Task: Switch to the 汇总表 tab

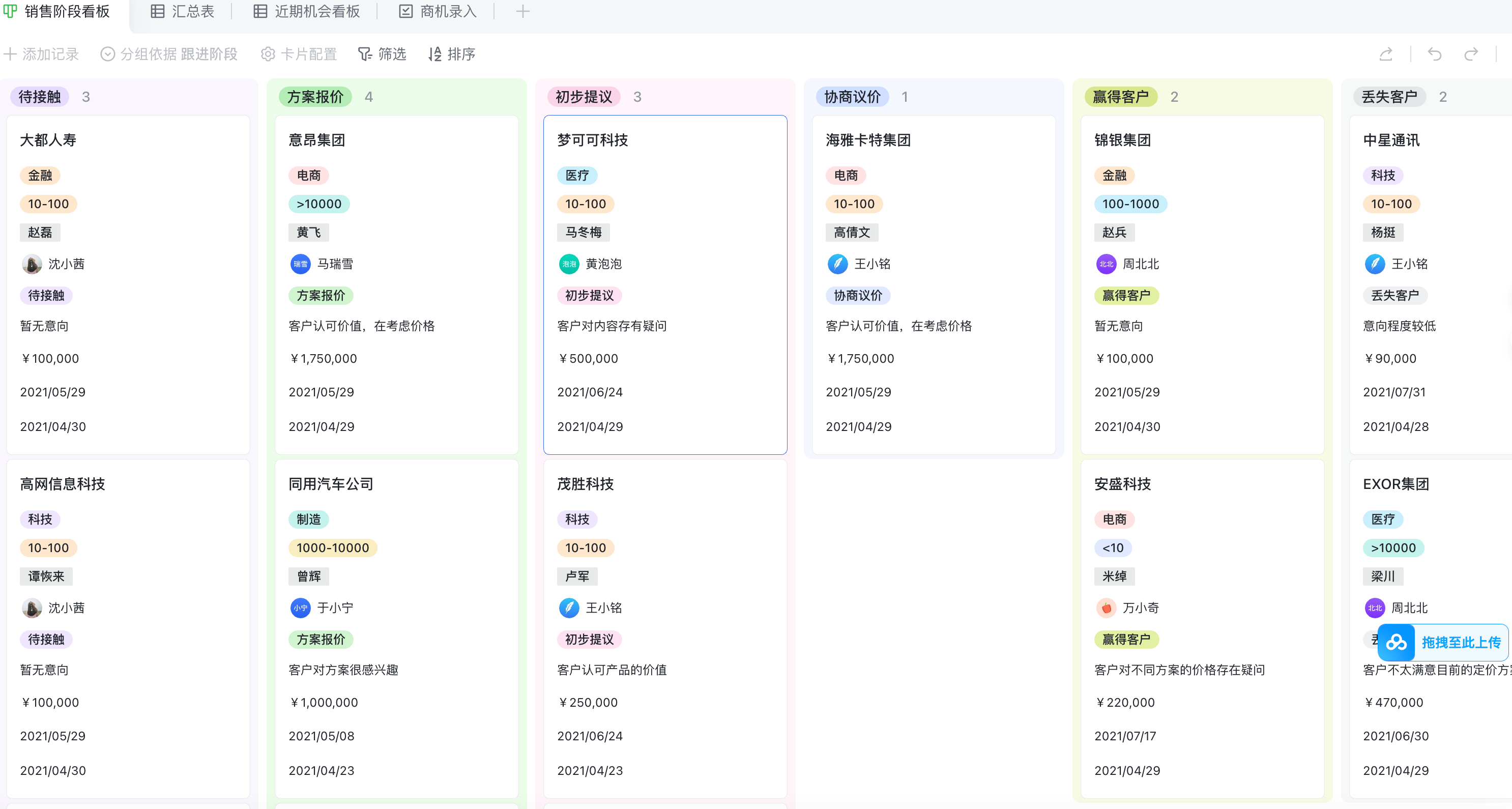Action: 183,12
